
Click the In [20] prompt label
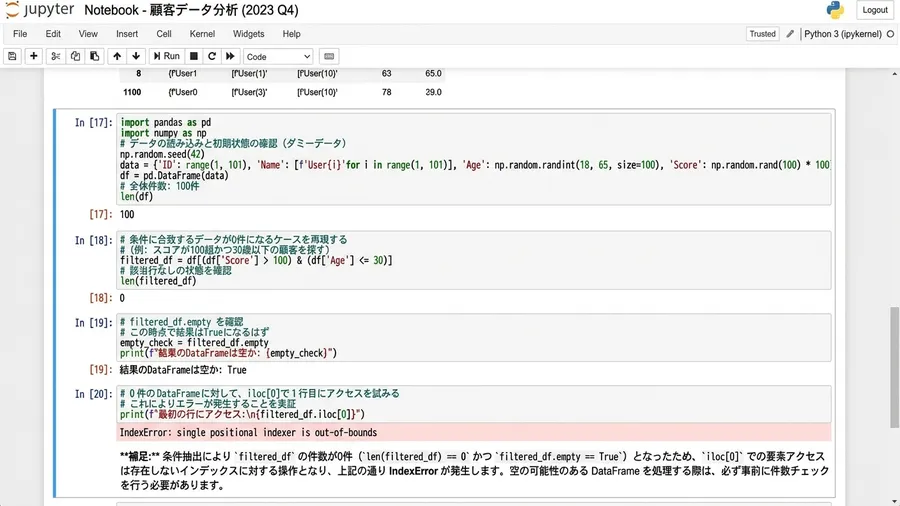click(x=94, y=394)
